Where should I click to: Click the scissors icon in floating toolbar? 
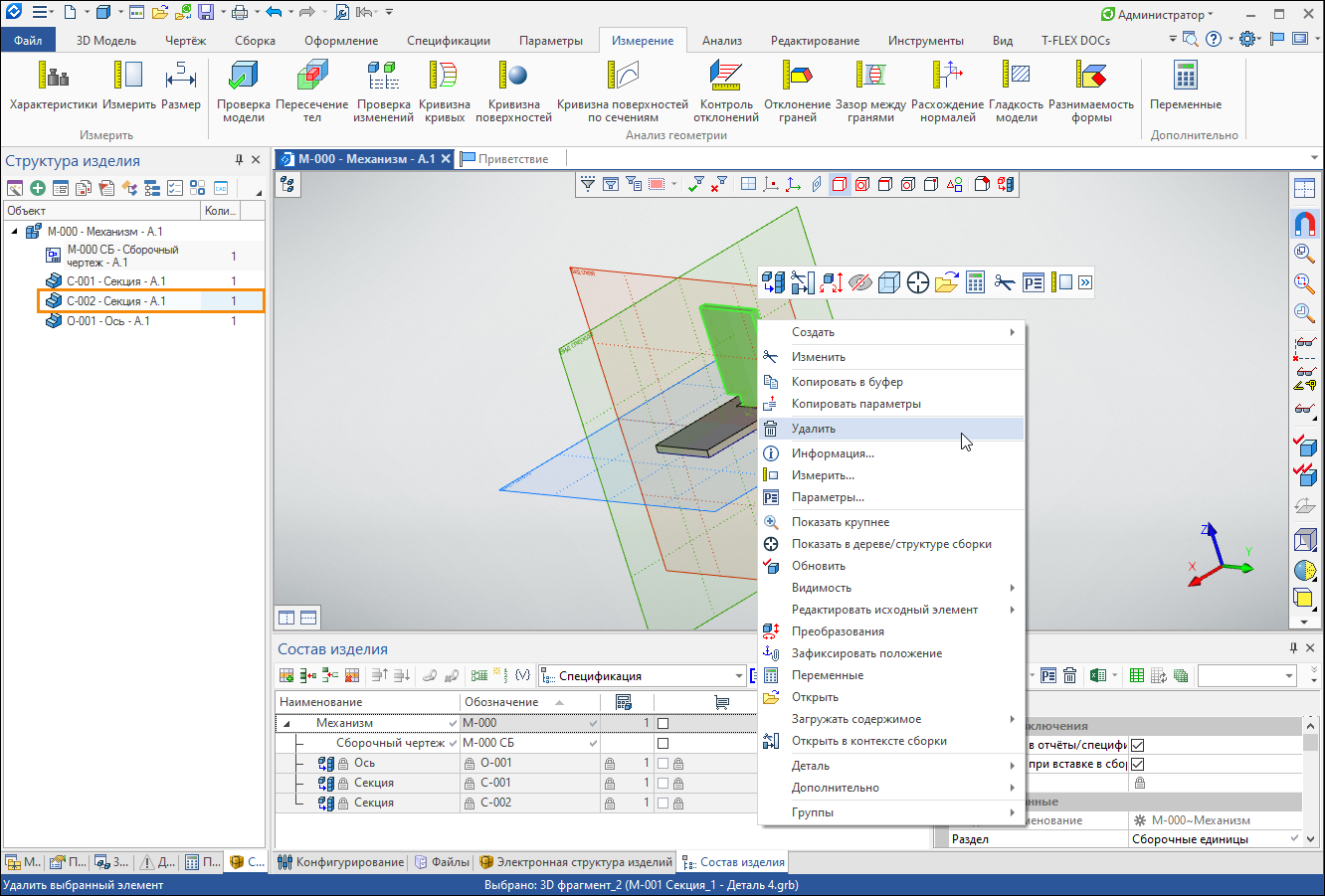1004,283
